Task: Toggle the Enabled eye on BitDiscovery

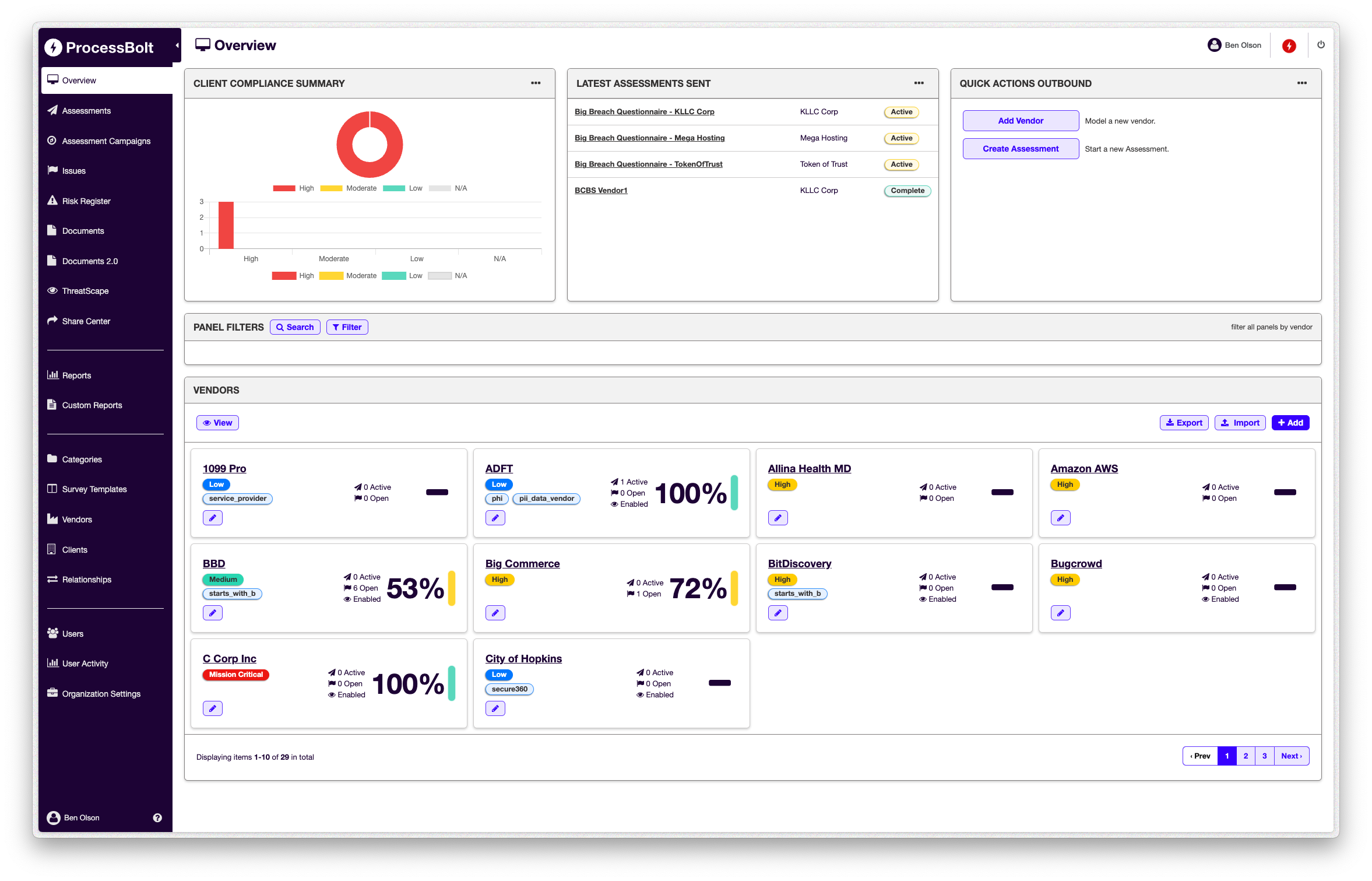Action: 924,599
